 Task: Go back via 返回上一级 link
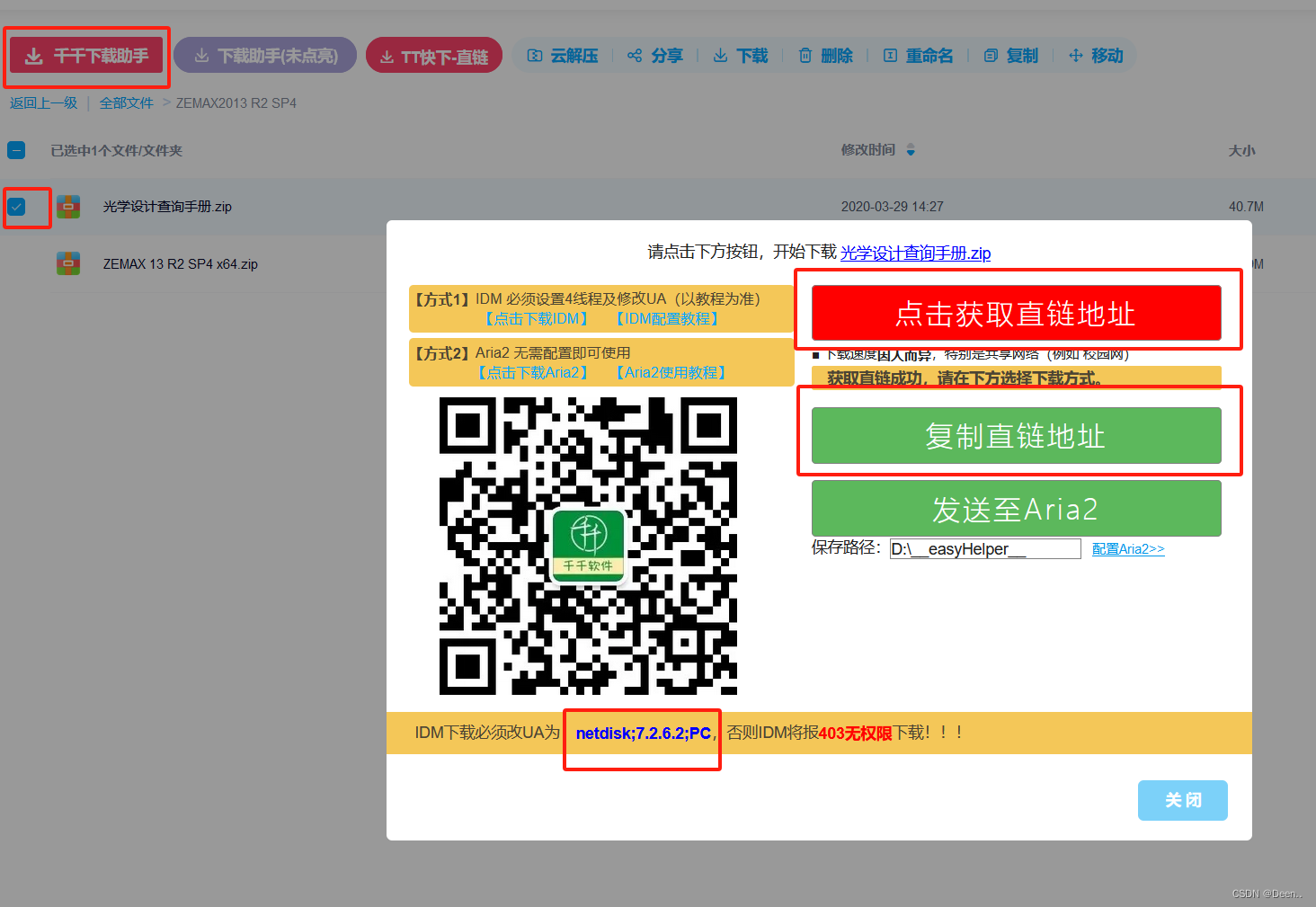44,103
